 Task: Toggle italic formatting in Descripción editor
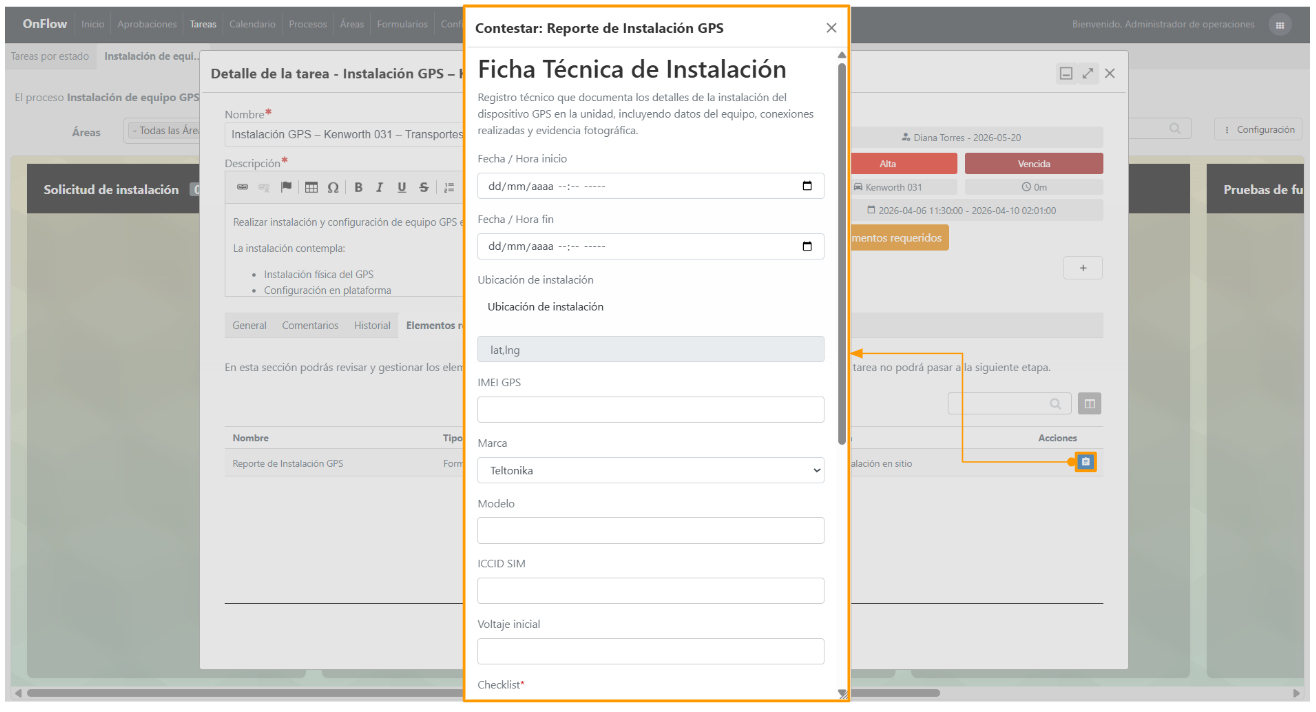(x=380, y=187)
